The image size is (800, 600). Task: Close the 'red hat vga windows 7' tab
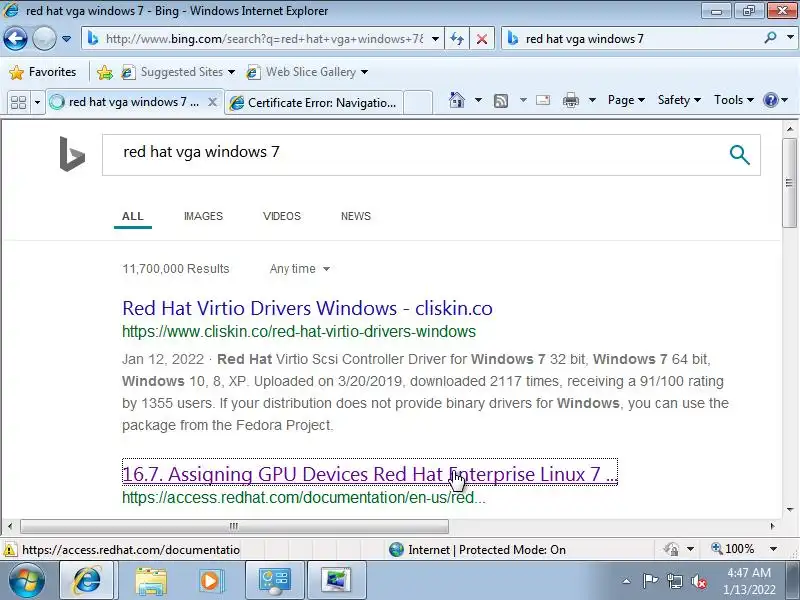(x=213, y=102)
